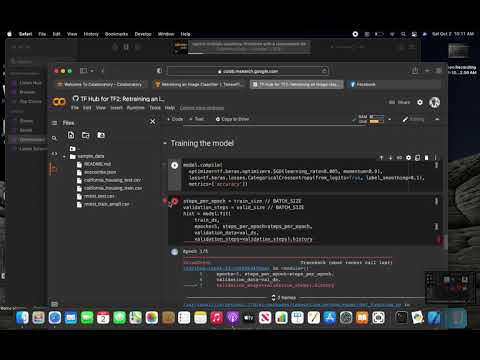Open Safari share icon in toolbar
This screenshot has height=360, width=480.
[415, 70]
